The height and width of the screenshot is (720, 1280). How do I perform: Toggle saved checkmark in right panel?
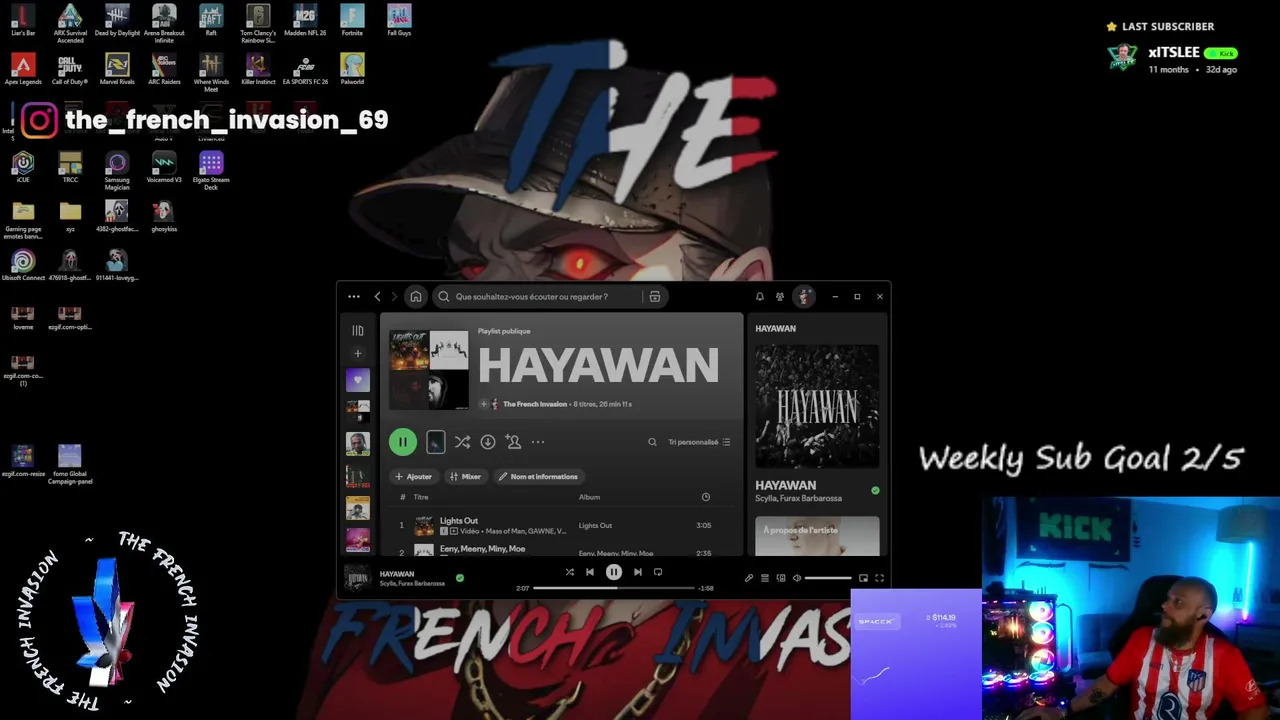coord(875,491)
